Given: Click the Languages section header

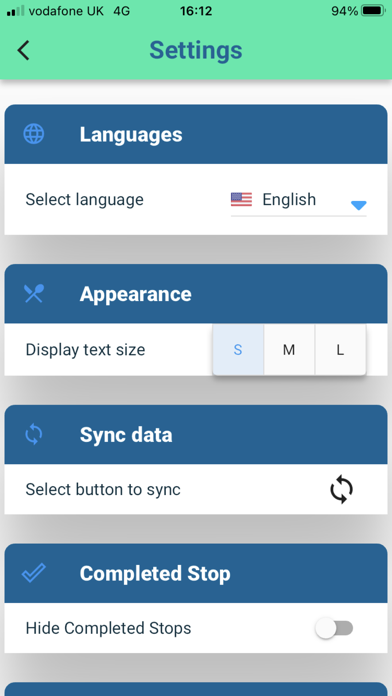Looking at the screenshot, I should click(196, 134).
